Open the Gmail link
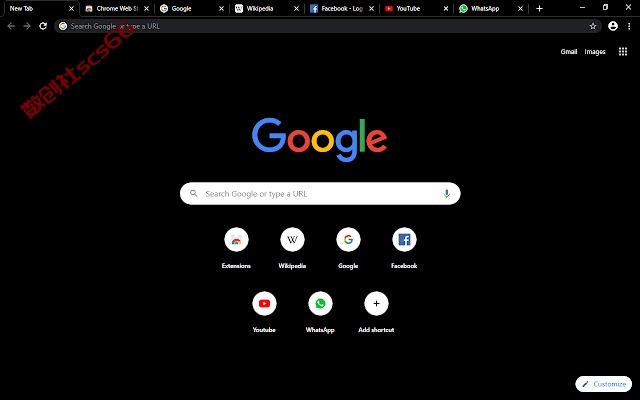Screen dimensions: 640x400 tap(569, 51)
